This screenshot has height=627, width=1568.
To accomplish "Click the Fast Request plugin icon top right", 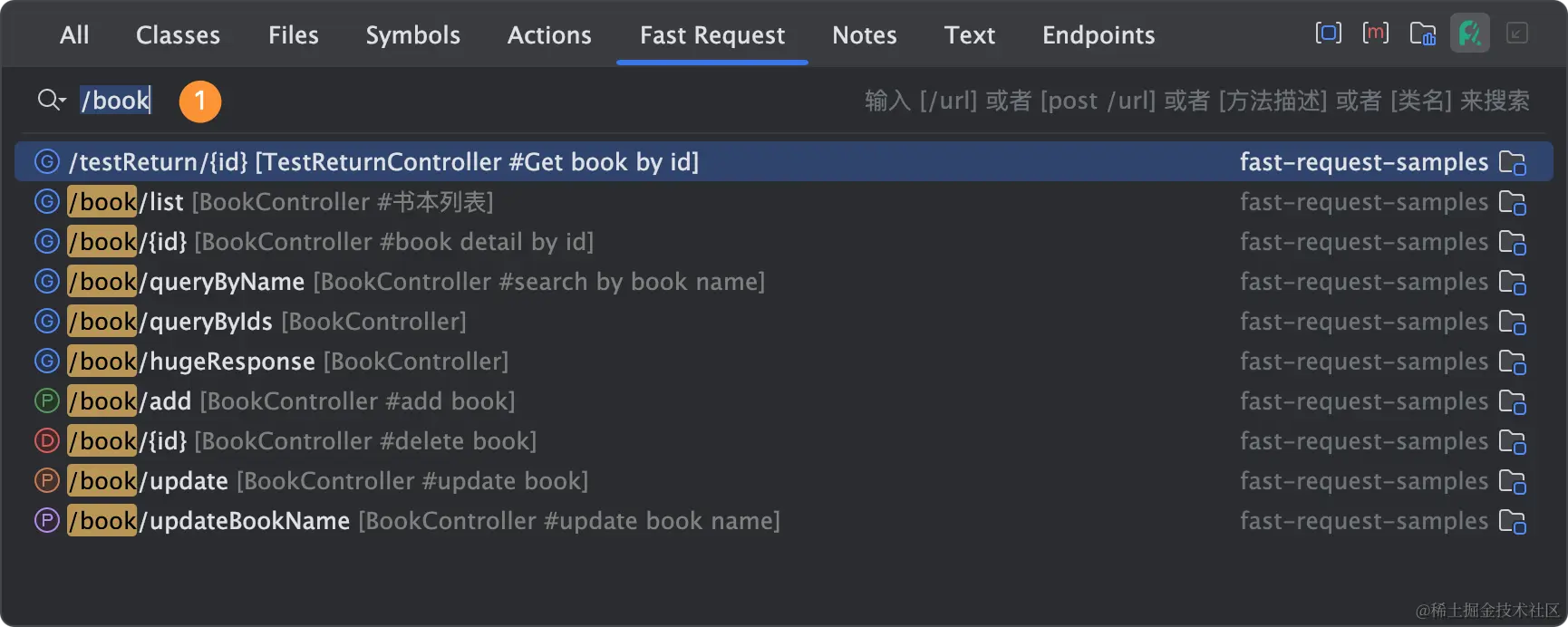I will pos(1468,33).
